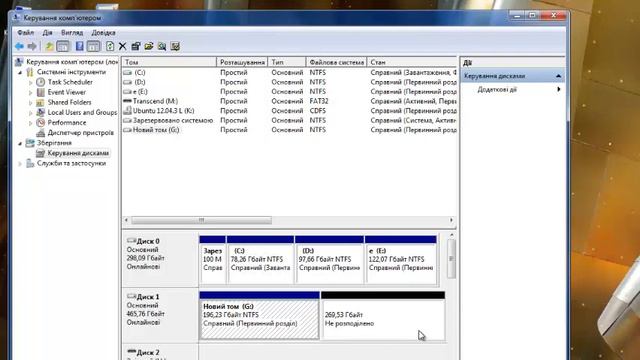Sort by the Файлова система column header
Viewport: 640px width, 360px height.
pos(336,62)
